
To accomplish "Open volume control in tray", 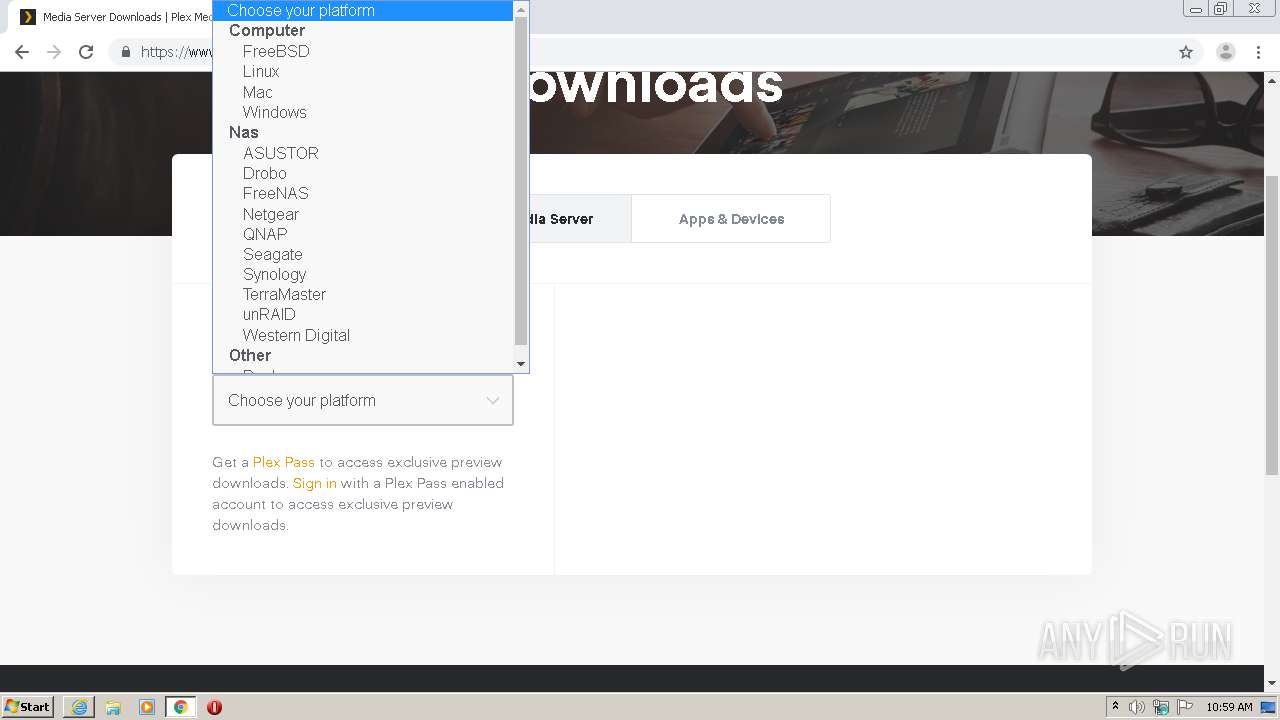I will (1137, 707).
